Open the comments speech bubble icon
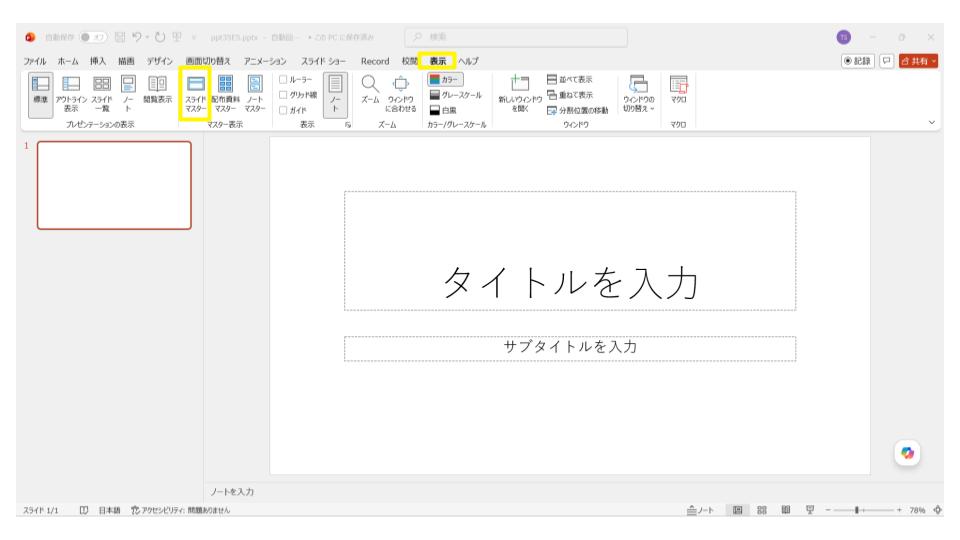 point(886,61)
